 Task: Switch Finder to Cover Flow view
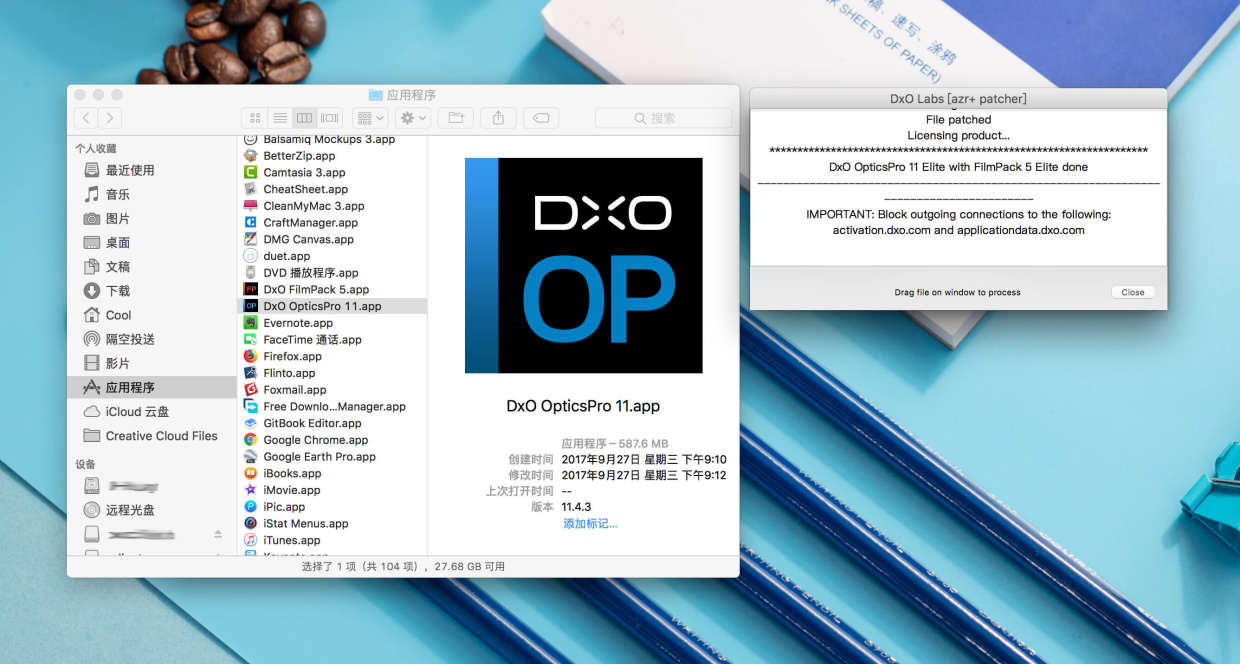click(x=330, y=118)
